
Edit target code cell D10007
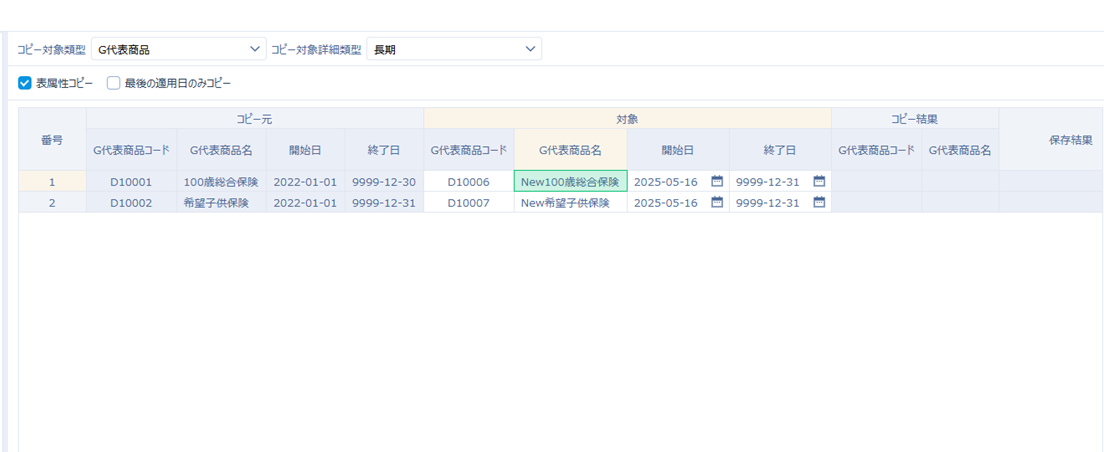pyautogui.click(x=468, y=203)
